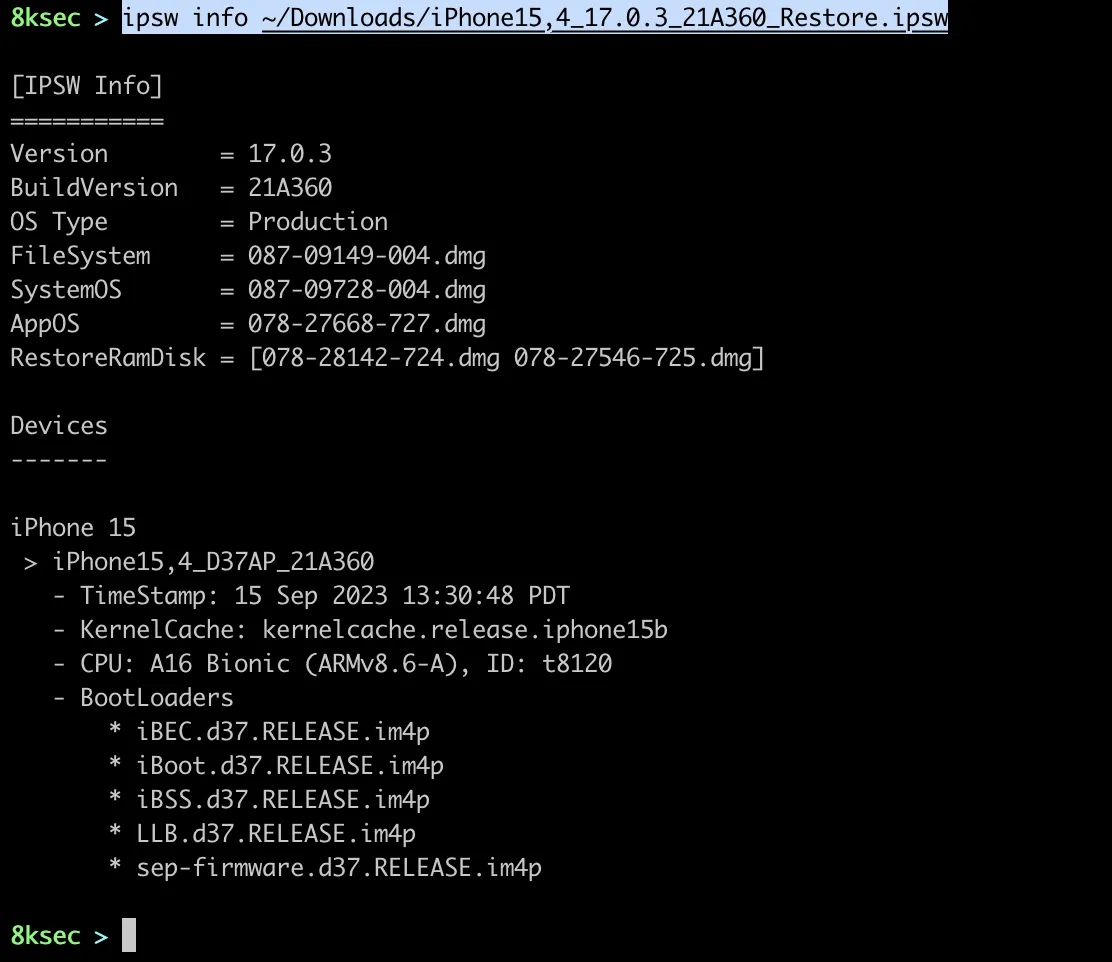Click the TimeStamp line dated 15 Sep 2023
1112x962 pixels.
point(324,596)
